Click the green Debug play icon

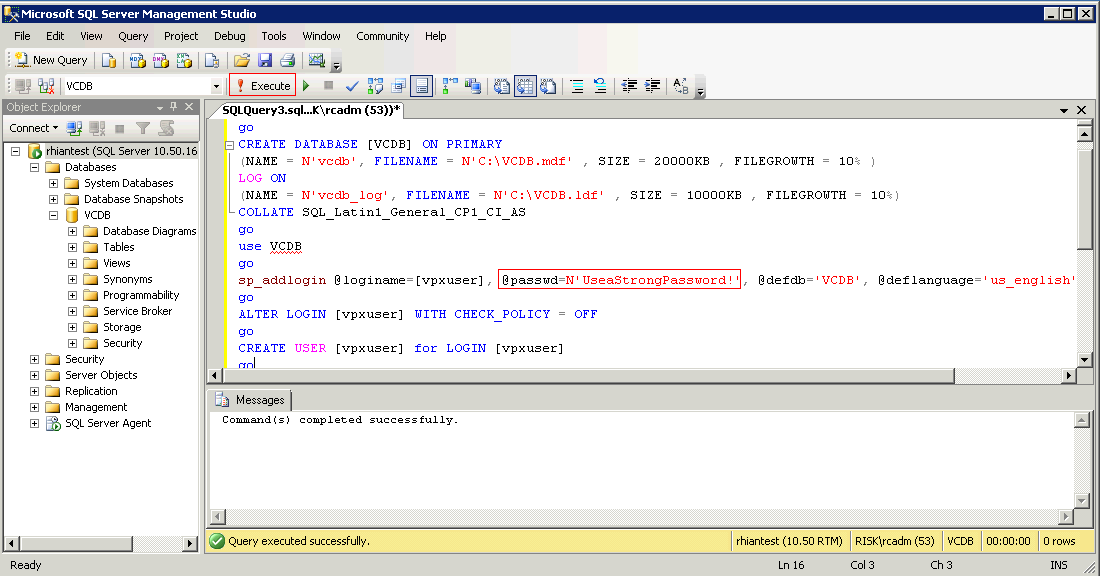pos(306,86)
